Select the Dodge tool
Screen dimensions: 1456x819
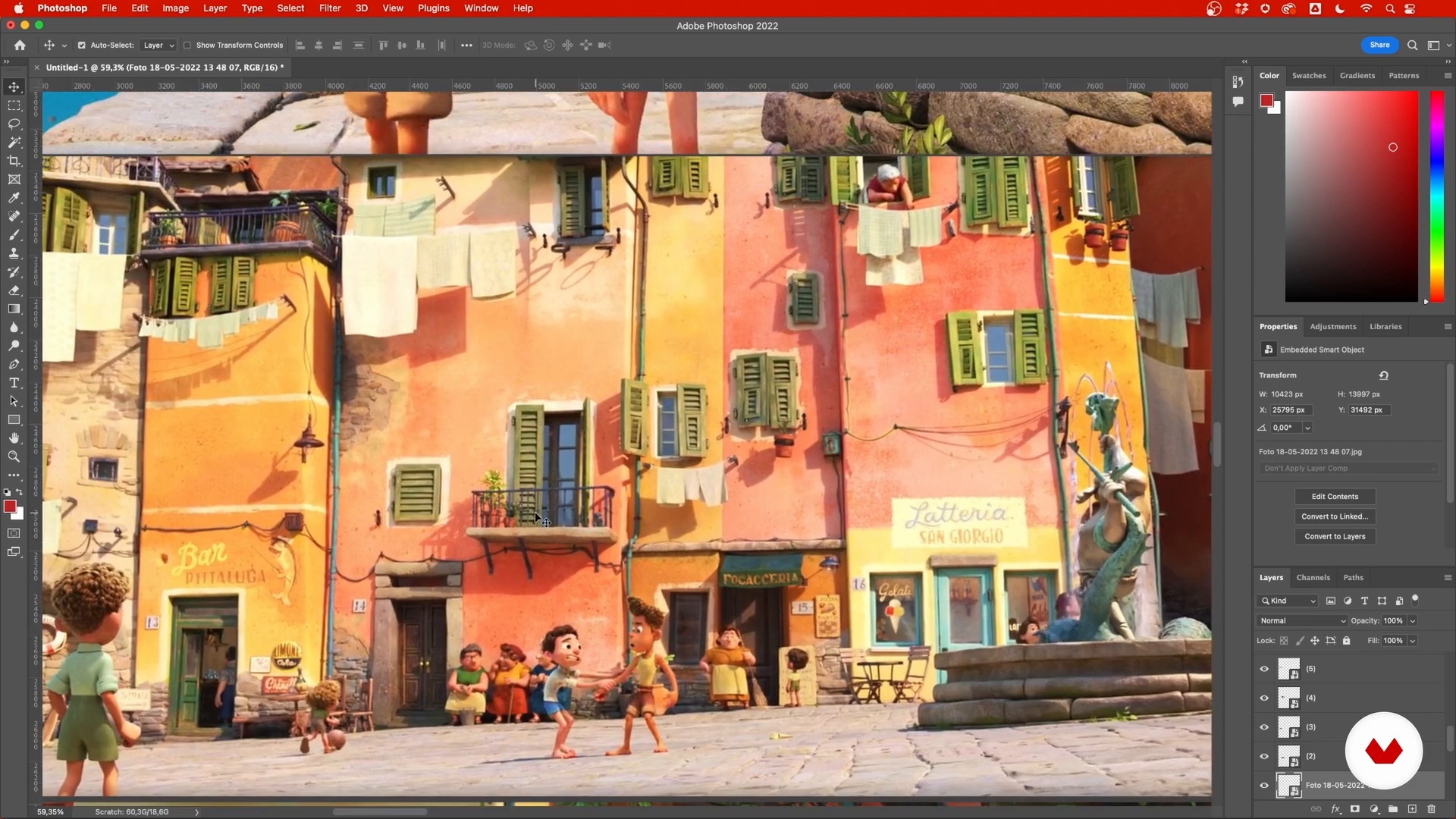pos(14,346)
